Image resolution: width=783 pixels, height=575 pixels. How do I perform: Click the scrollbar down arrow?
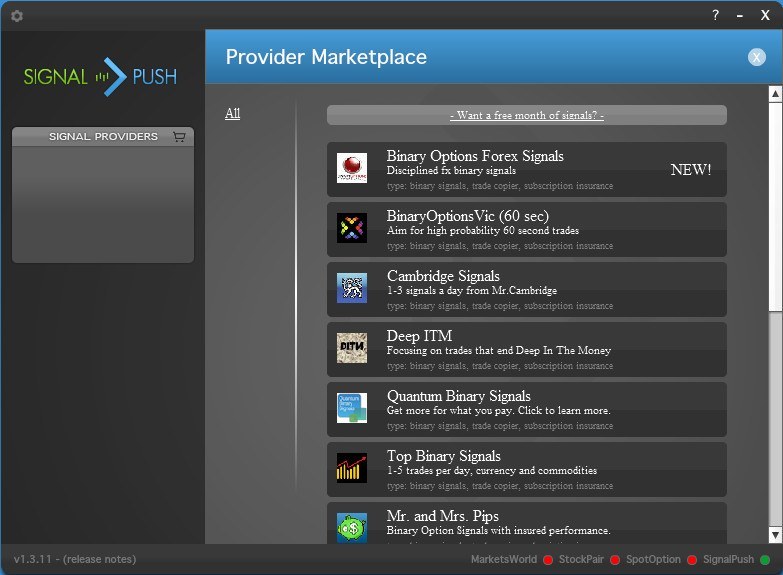(775, 535)
